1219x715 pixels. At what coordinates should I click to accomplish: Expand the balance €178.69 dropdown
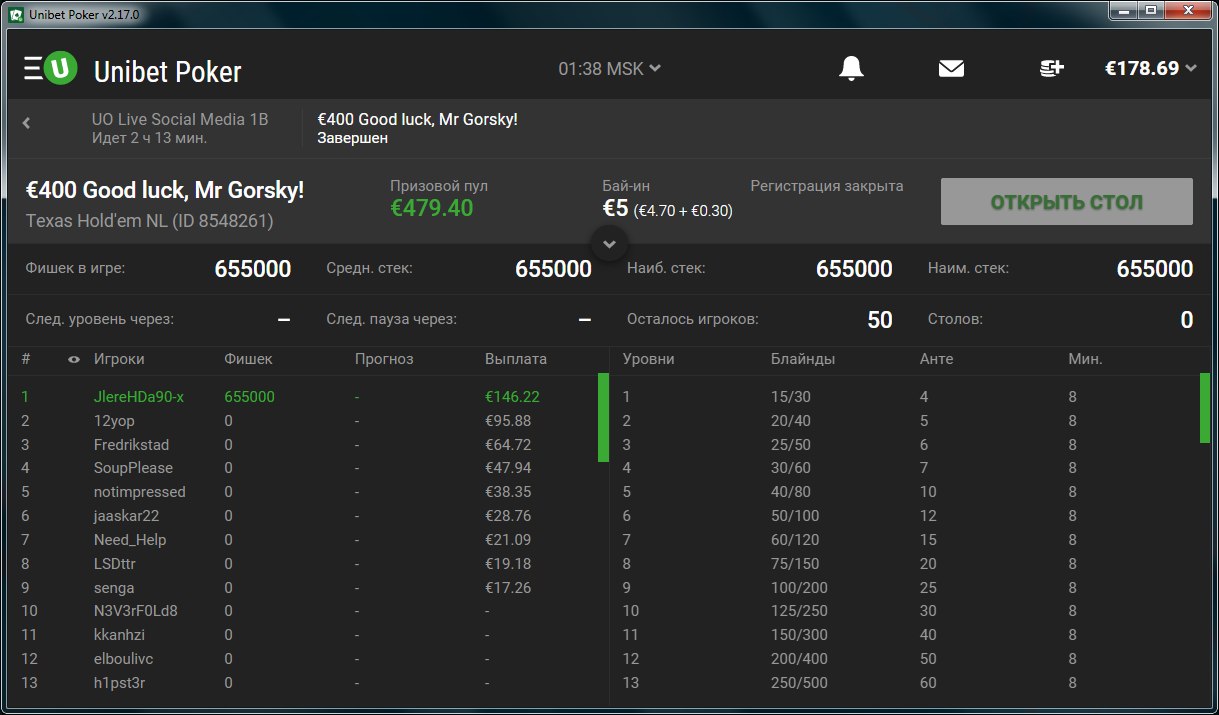[x=1150, y=68]
